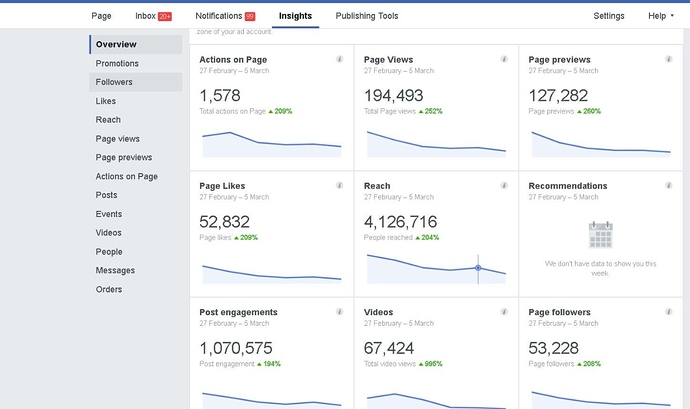Open info icon on Reach card

click(504, 185)
